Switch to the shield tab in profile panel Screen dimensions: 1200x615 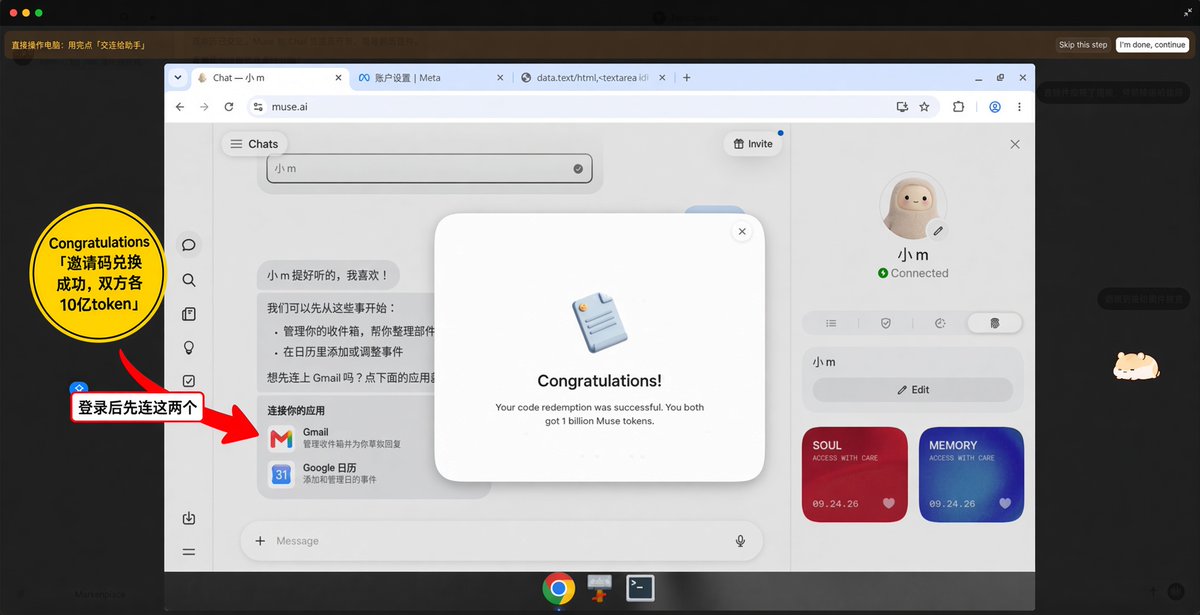[x=885, y=323]
